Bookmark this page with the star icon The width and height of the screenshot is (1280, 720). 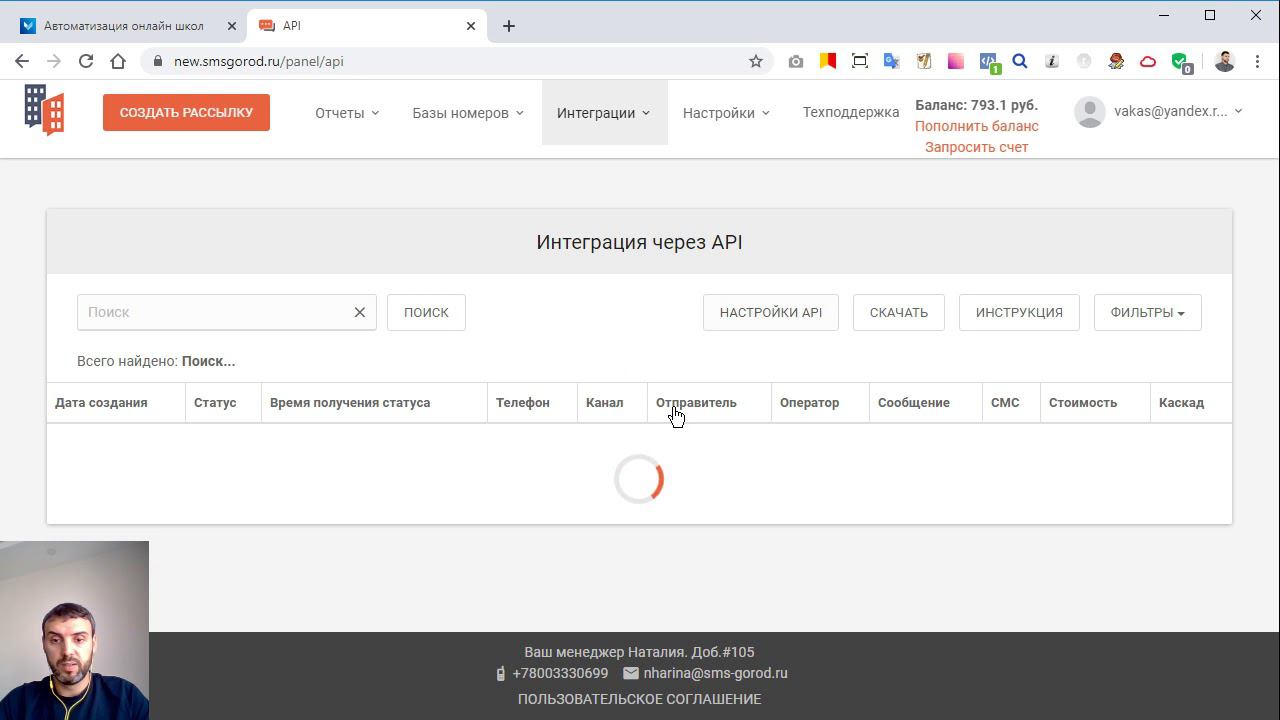pos(756,61)
